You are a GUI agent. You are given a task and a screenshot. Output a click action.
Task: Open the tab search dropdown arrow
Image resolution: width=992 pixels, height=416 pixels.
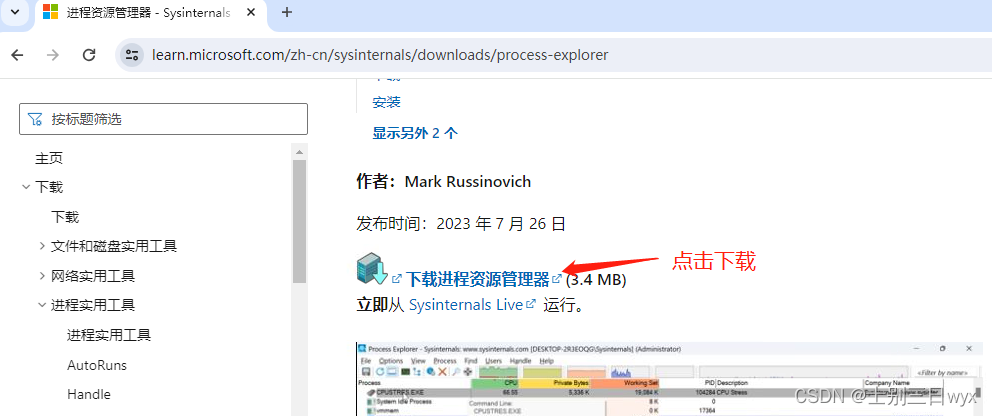coord(15,12)
